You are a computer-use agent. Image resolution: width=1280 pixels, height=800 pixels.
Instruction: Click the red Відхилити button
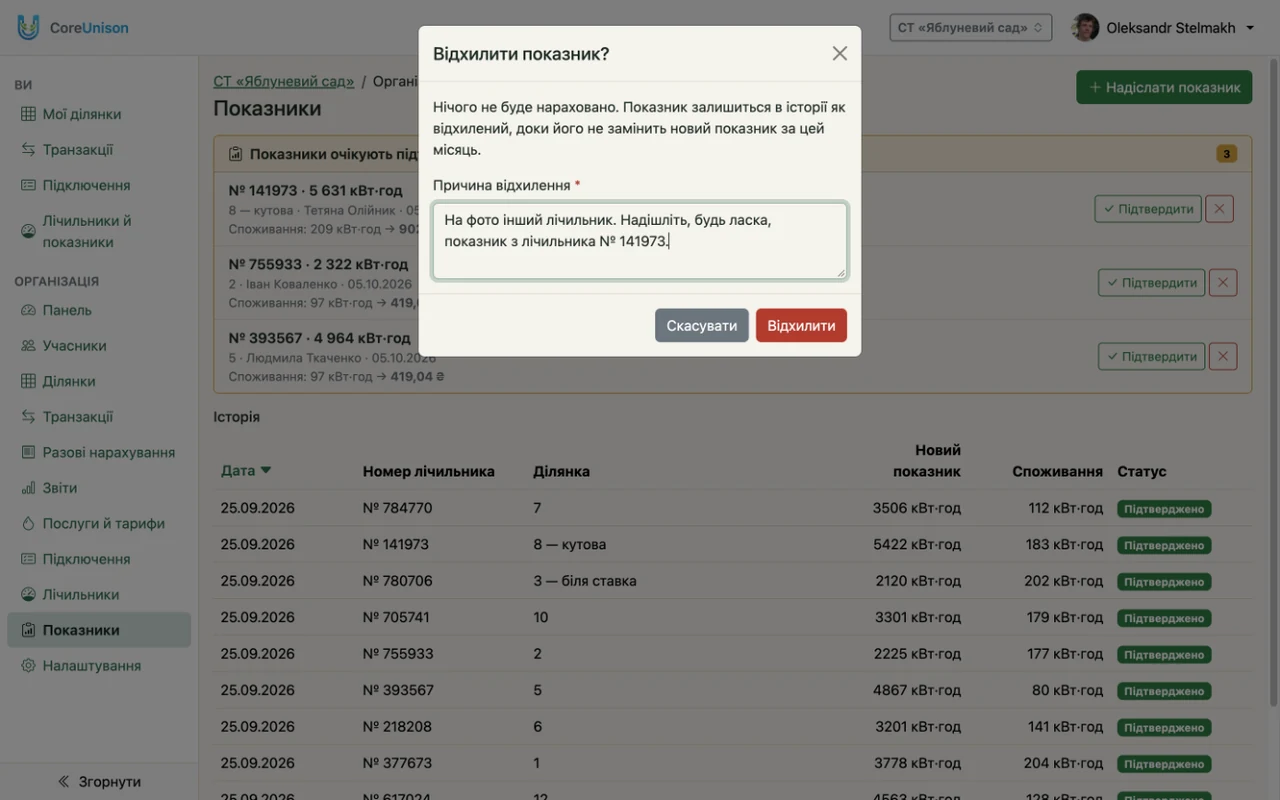pos(801,325)
